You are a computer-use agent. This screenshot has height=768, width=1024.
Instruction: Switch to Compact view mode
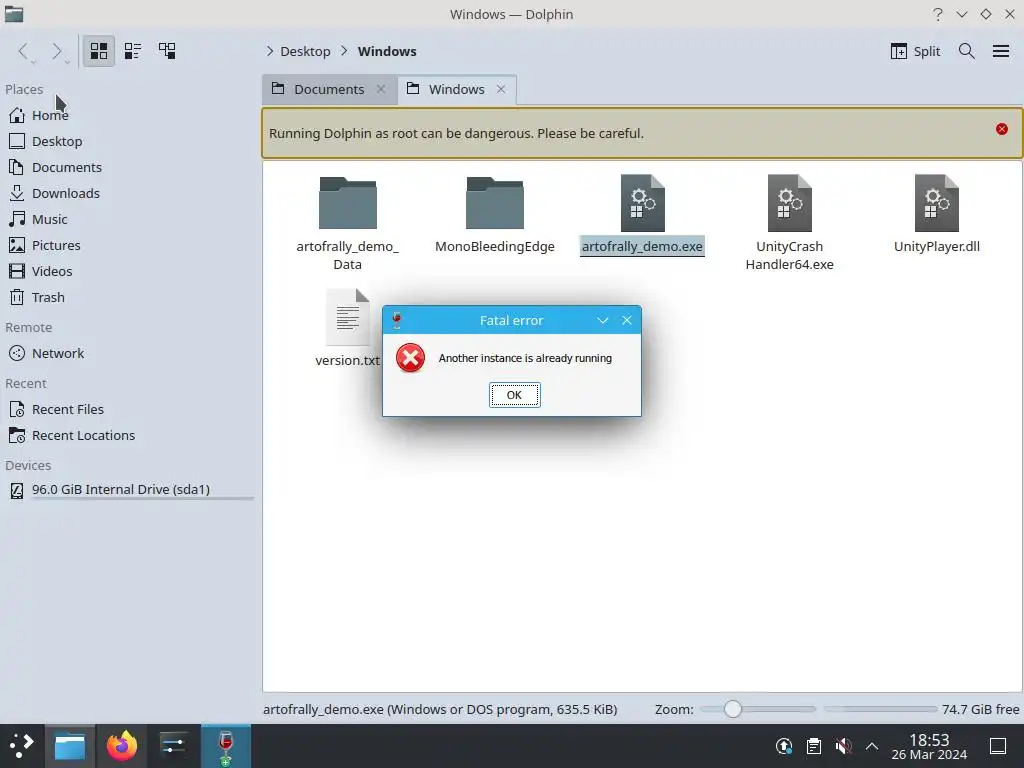133,51
